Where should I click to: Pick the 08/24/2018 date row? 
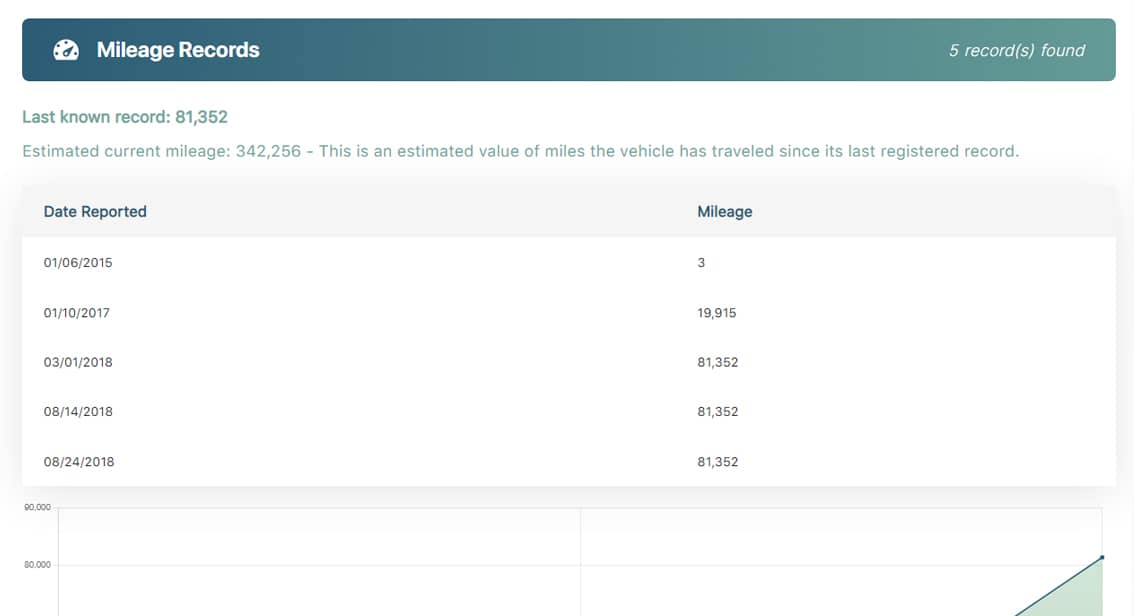coord(79,462)
